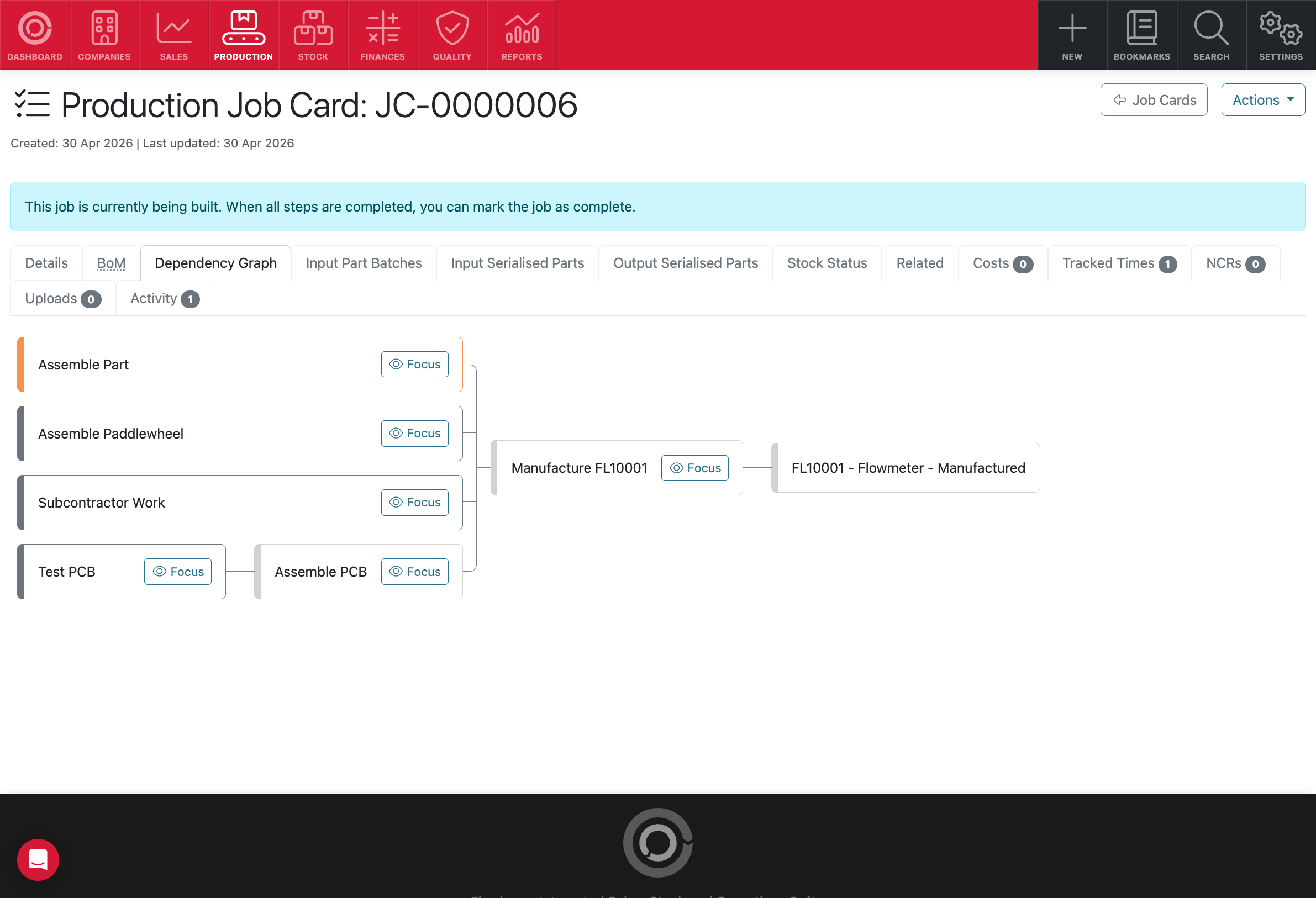Click the Manufacture FL10001 node label

pyautogui.click(x=579, y=468)
